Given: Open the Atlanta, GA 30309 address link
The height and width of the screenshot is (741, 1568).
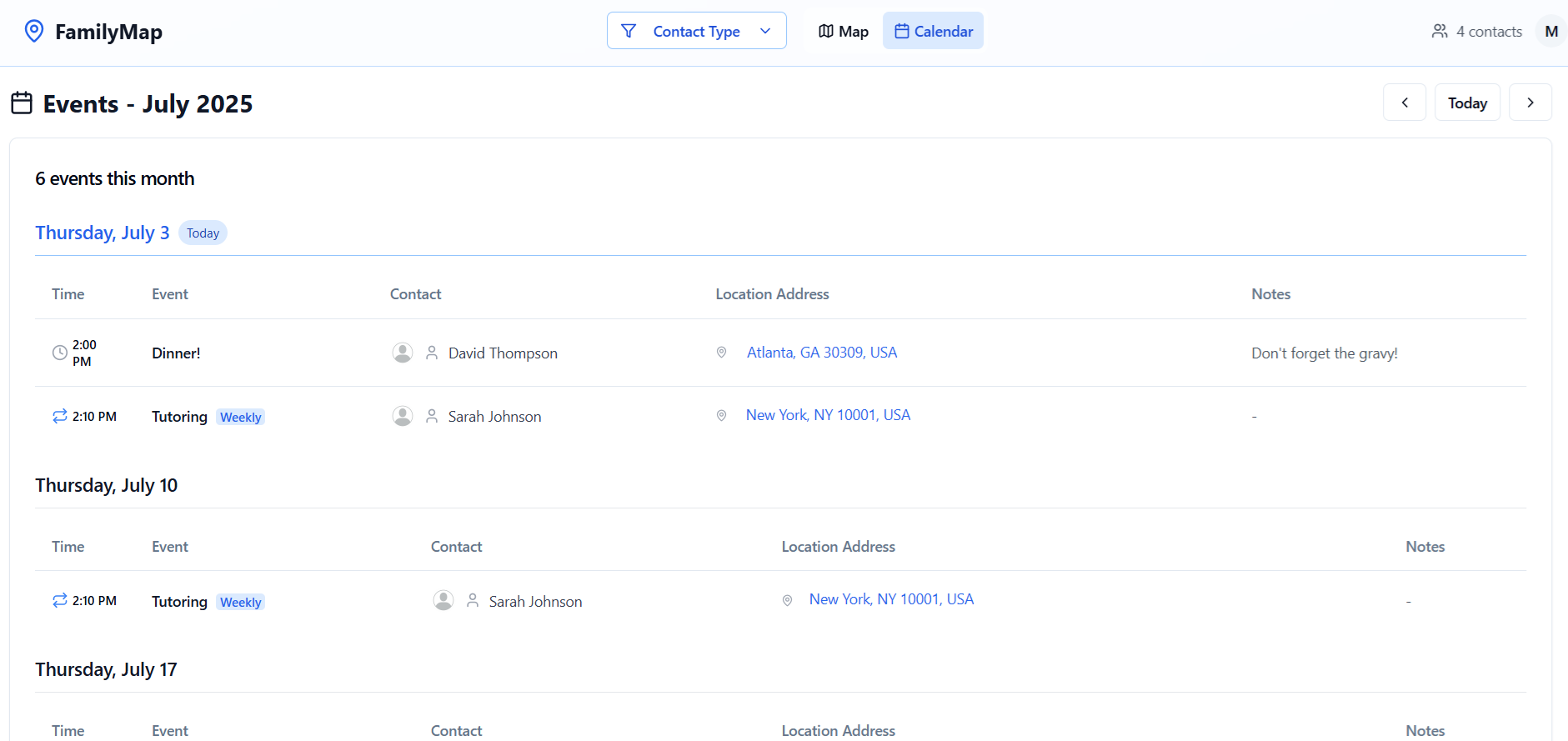Looking at the screenshot, I should (x=821, y=353).
